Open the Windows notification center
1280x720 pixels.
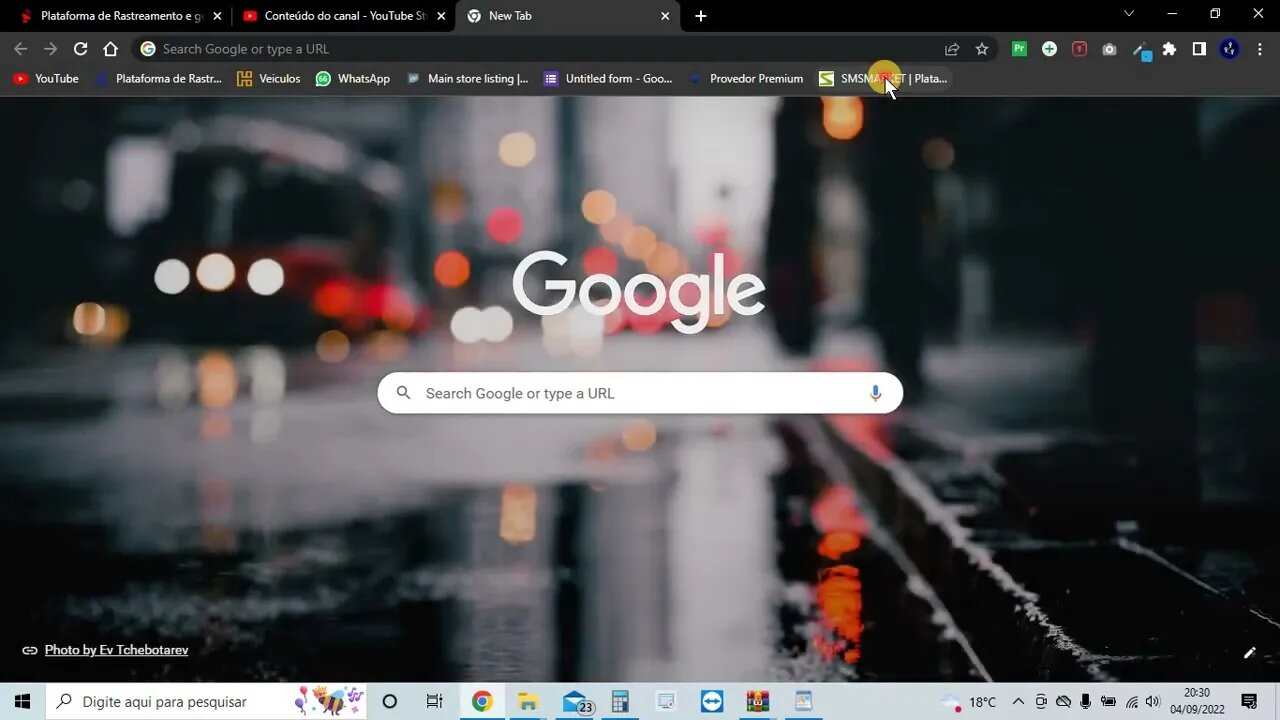1249,702
